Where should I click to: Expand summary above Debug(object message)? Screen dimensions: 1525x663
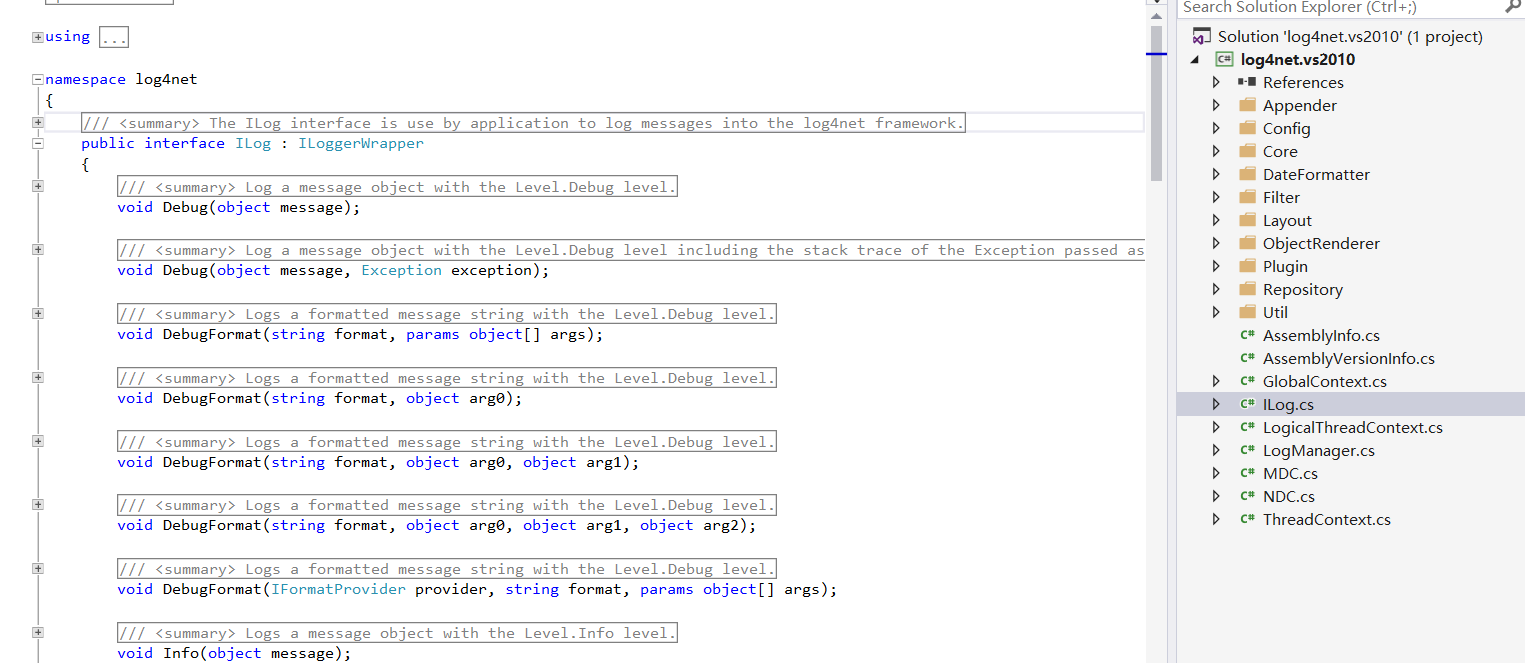coord(38,186)
